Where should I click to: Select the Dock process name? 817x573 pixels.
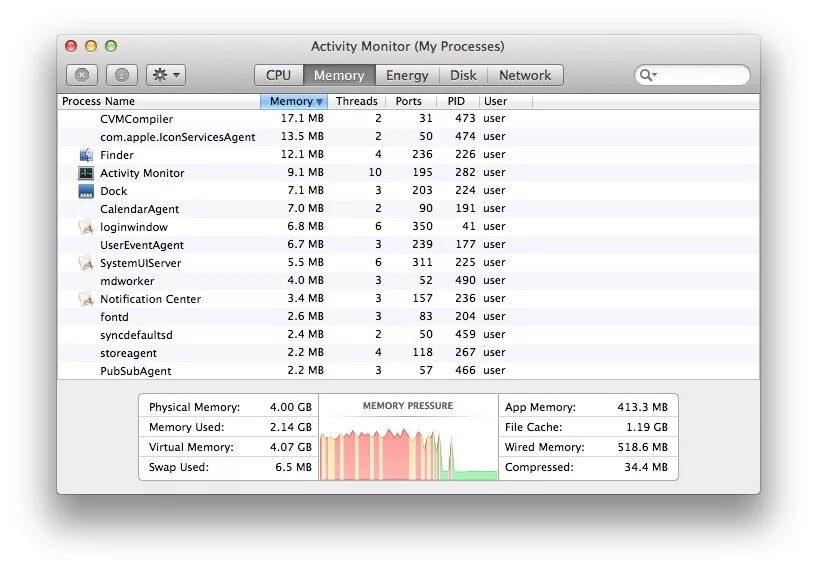click(x=114, y=191)
